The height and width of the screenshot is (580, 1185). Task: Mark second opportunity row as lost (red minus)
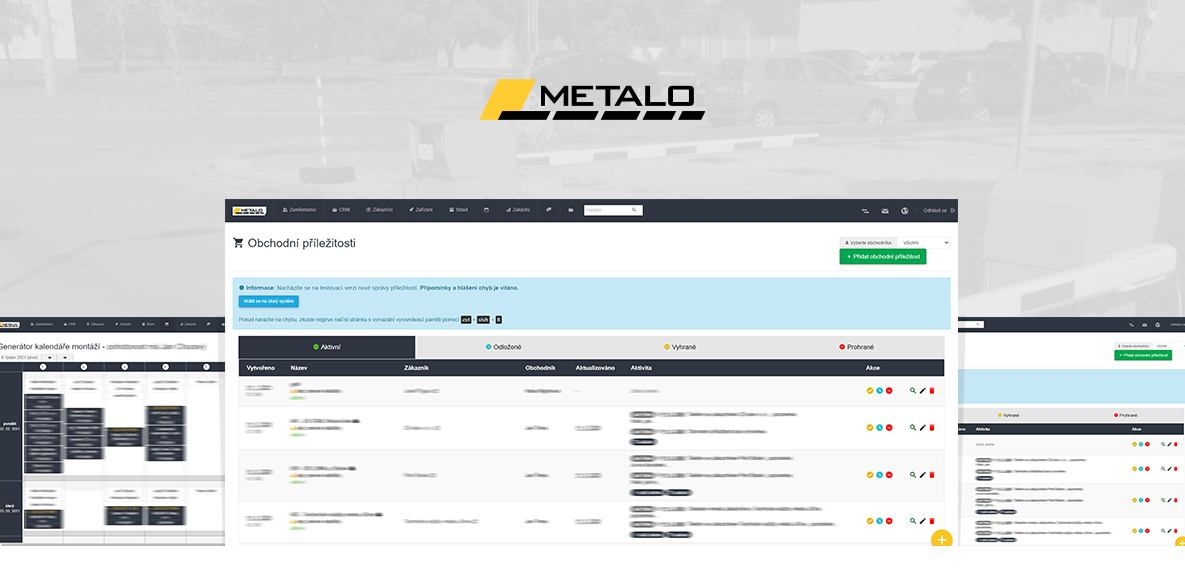(x=889, y=427)
